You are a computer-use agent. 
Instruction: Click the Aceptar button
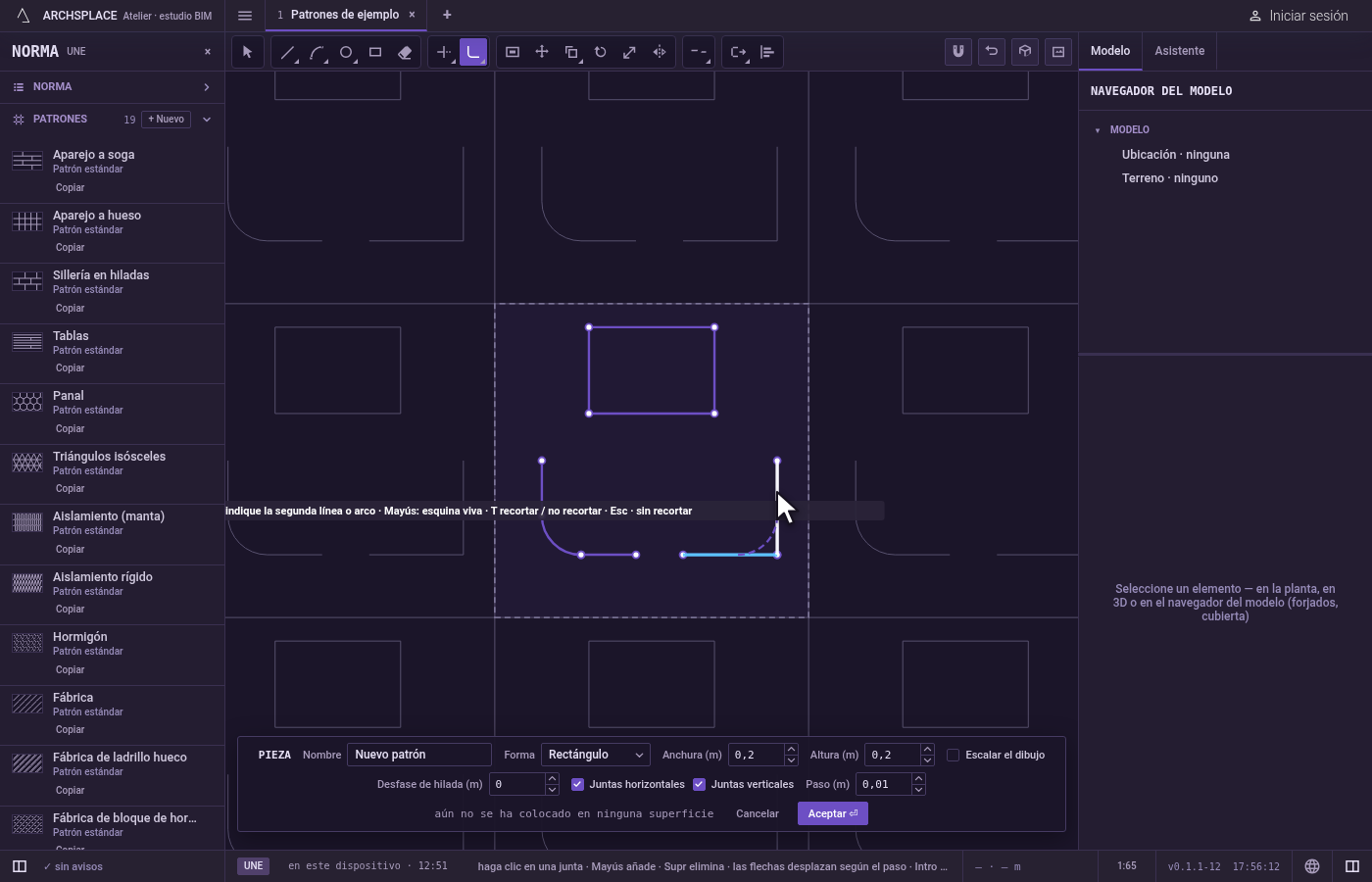click(x=833, y=813)
